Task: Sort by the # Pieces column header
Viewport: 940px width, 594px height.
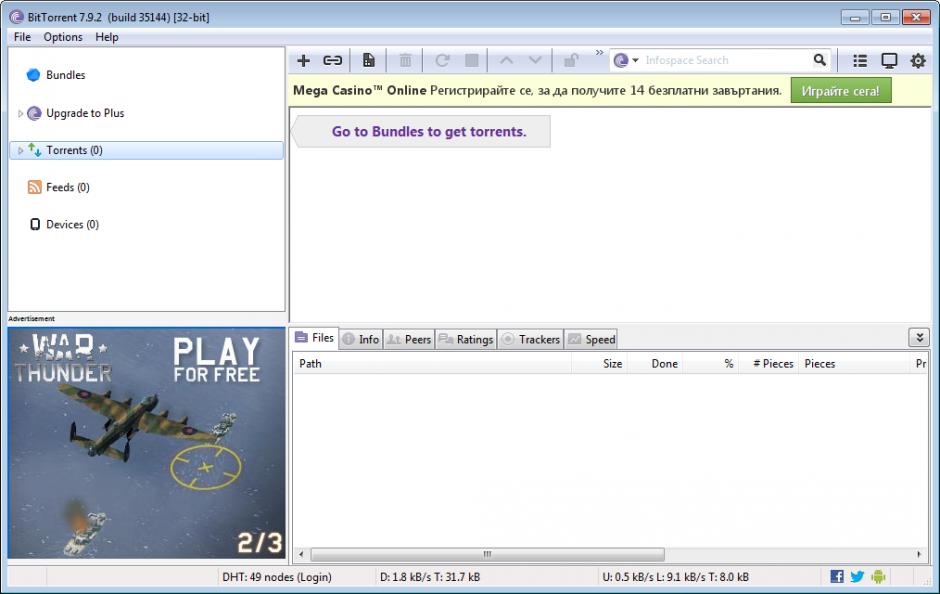Action: click(769, 363)
